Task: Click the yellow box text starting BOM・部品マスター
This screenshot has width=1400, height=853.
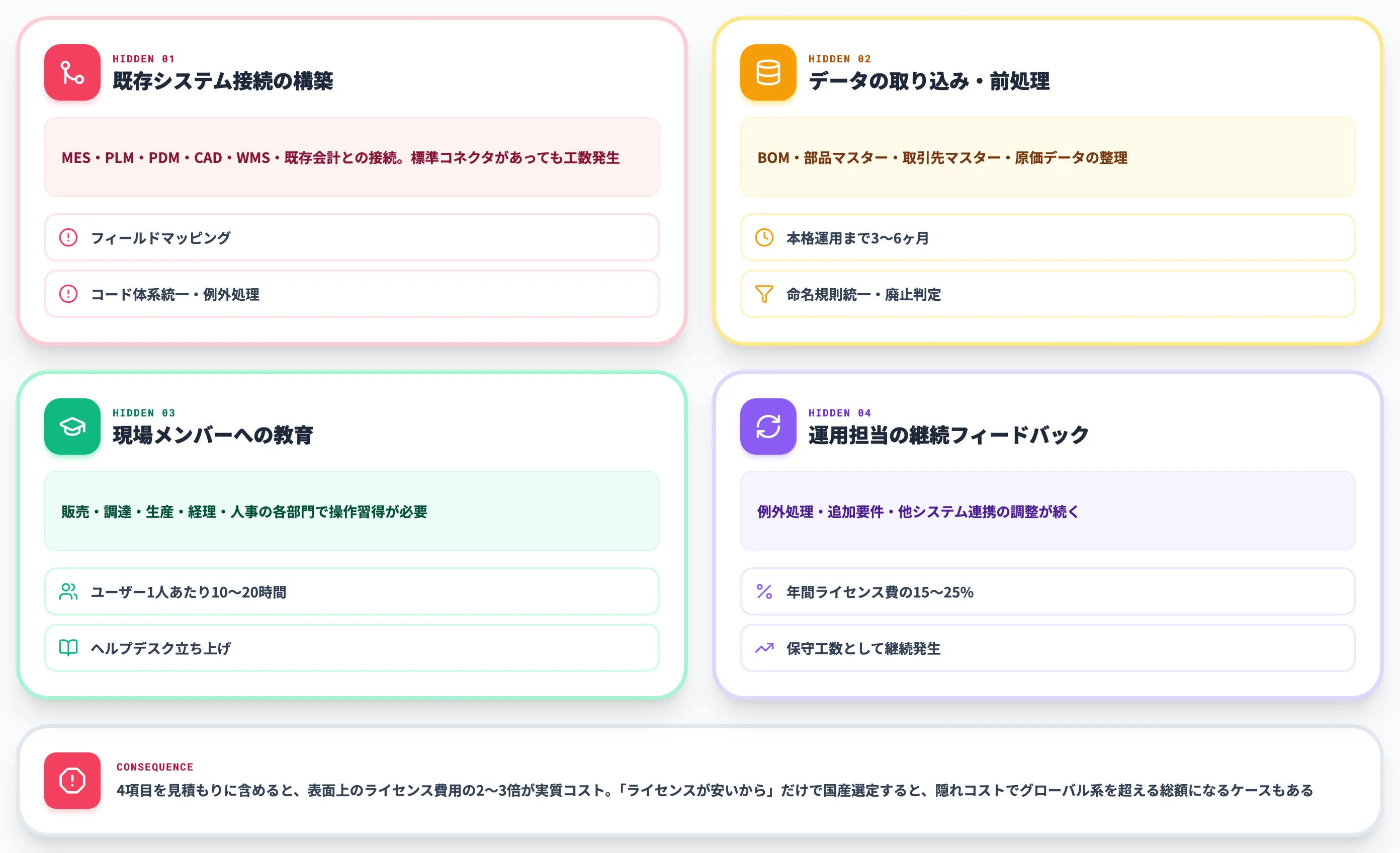Action: pyautogui.click(x=942, y=157)
